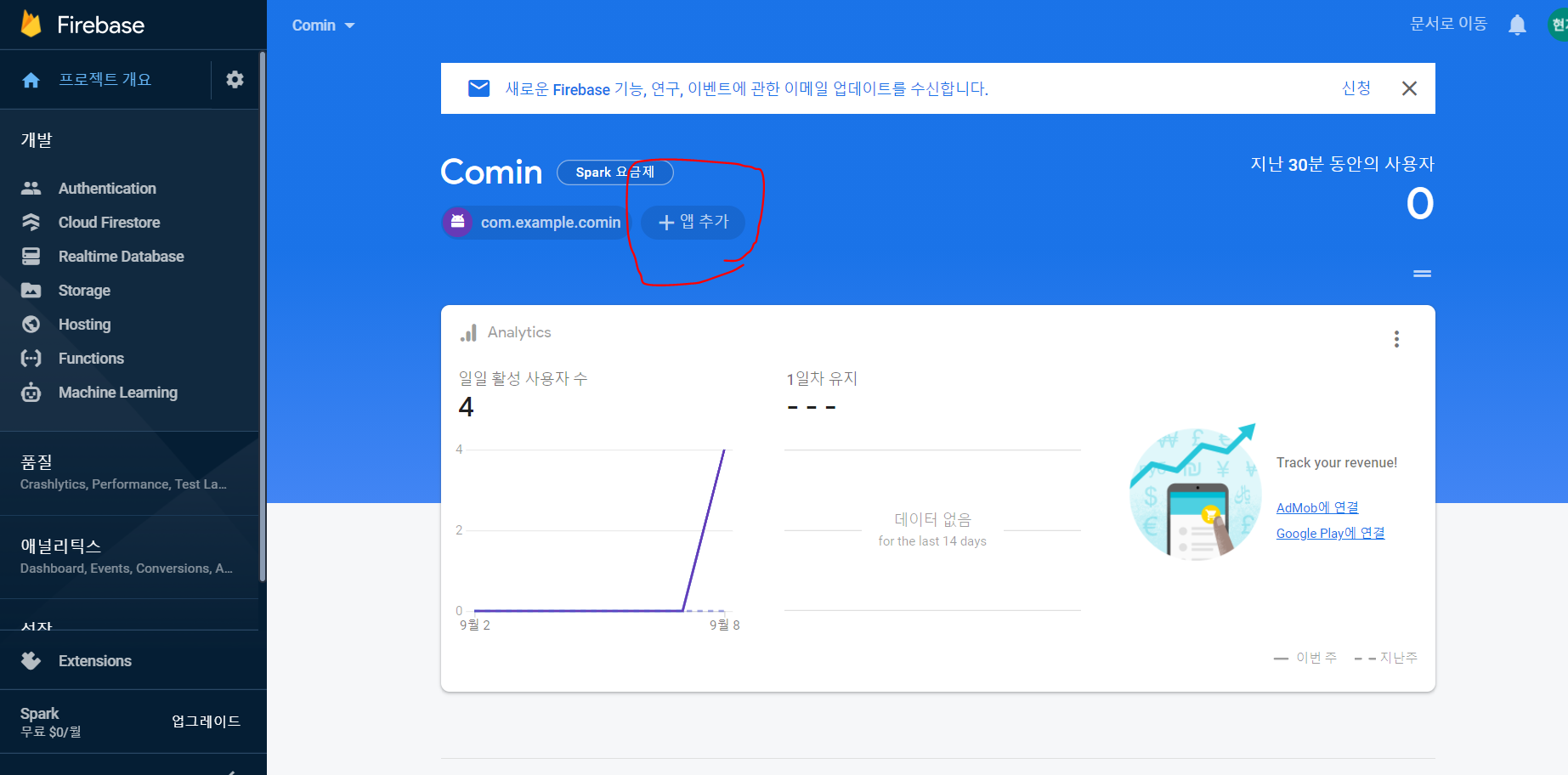This screenshot has width=1568, height=775.
Task: Dismiss the email updates banner
Action: [x=1409, y=88]
